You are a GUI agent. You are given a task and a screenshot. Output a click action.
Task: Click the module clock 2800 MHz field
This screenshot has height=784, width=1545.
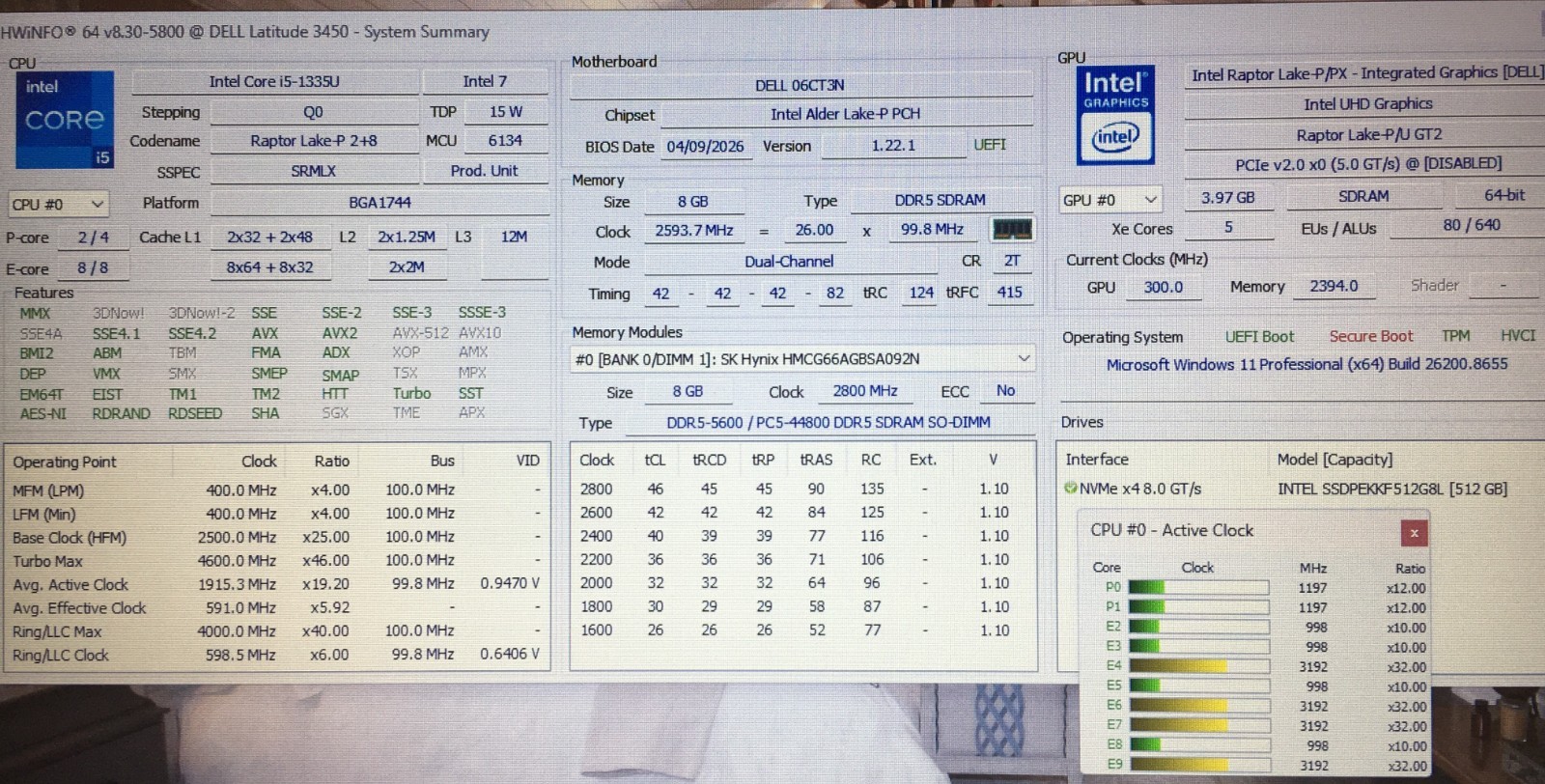[x=865, y=391]
